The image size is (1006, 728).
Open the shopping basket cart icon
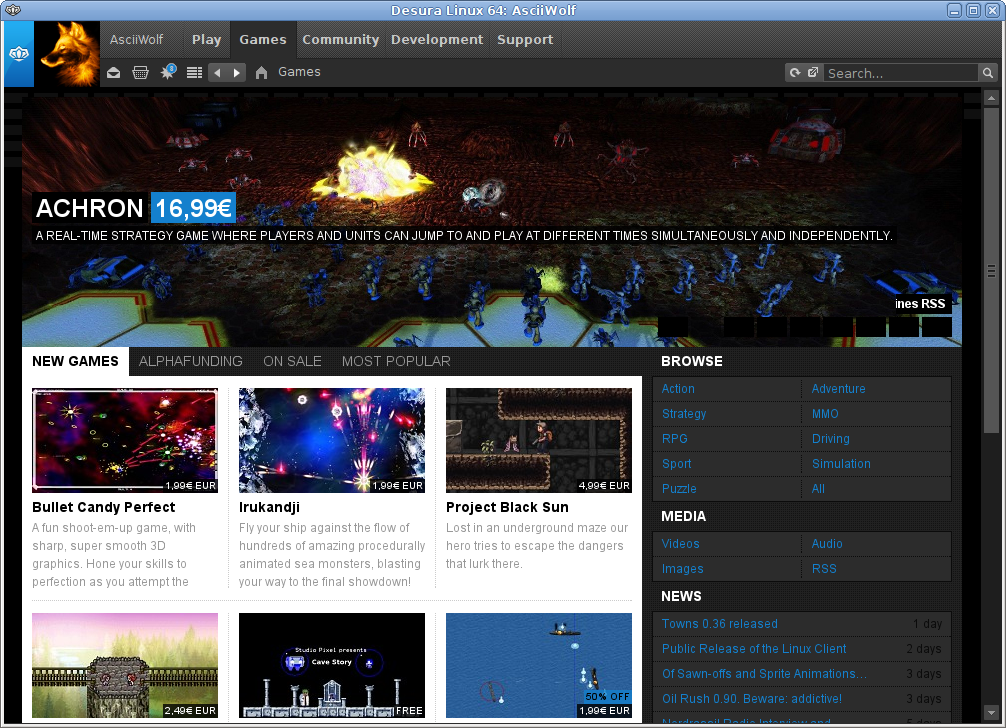[x=141, y=72]
